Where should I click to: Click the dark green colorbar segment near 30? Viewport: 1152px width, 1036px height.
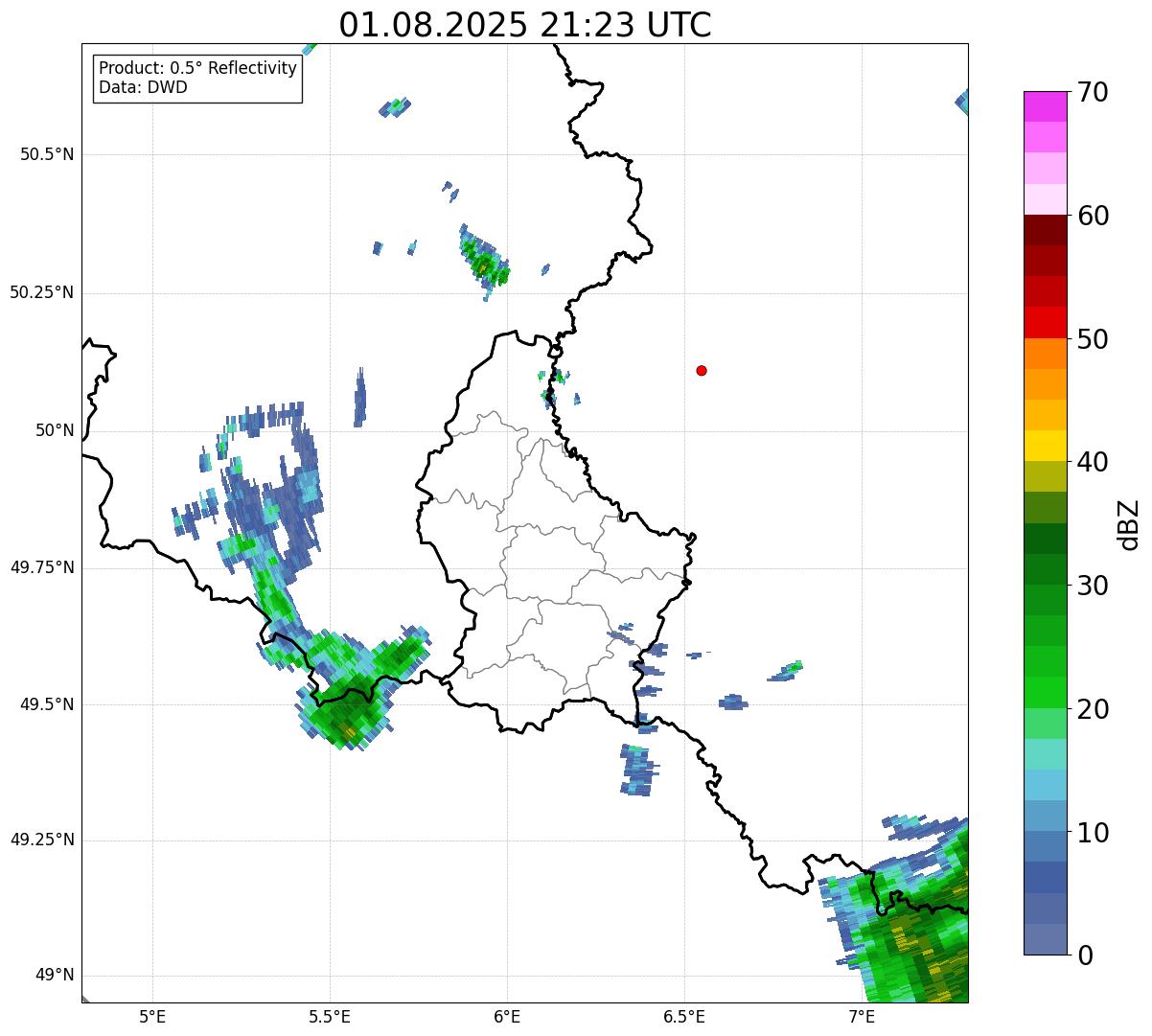1046,569
